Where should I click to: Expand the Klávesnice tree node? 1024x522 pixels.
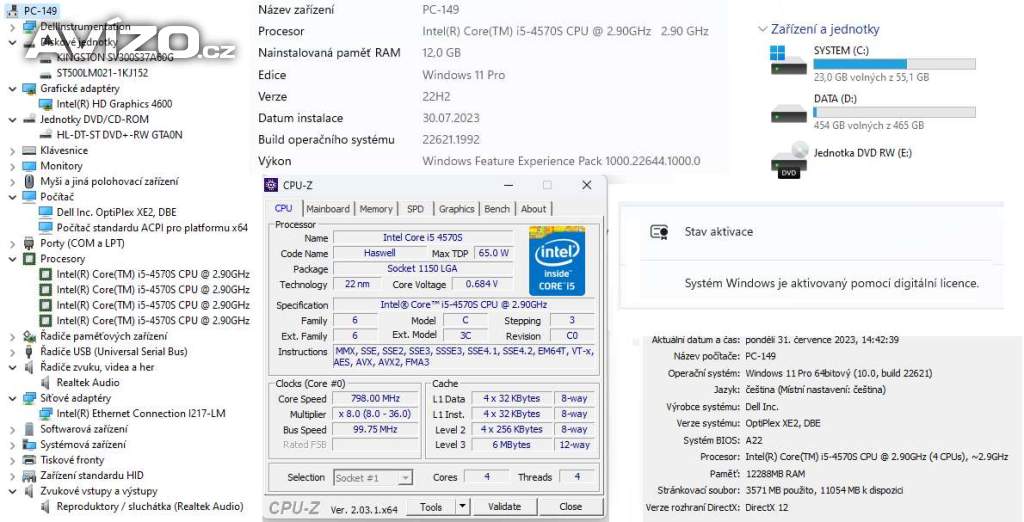pyautogui.click(x=12, y=150)
